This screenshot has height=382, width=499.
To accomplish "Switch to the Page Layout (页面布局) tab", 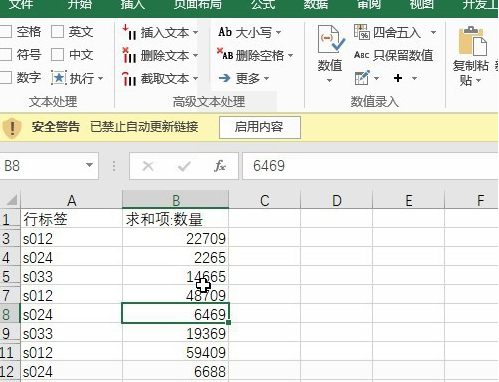I will 198,5.
